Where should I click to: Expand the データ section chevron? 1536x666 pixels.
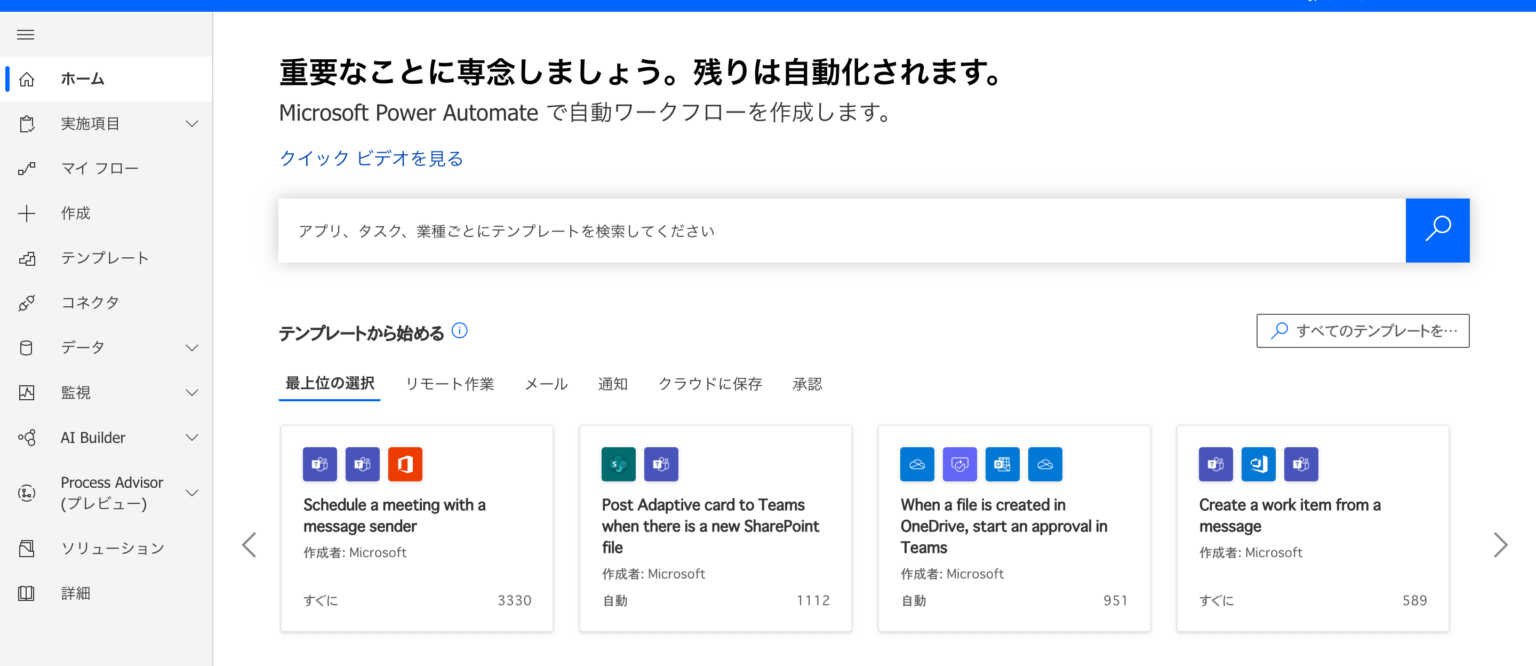(x=192, y=348)
